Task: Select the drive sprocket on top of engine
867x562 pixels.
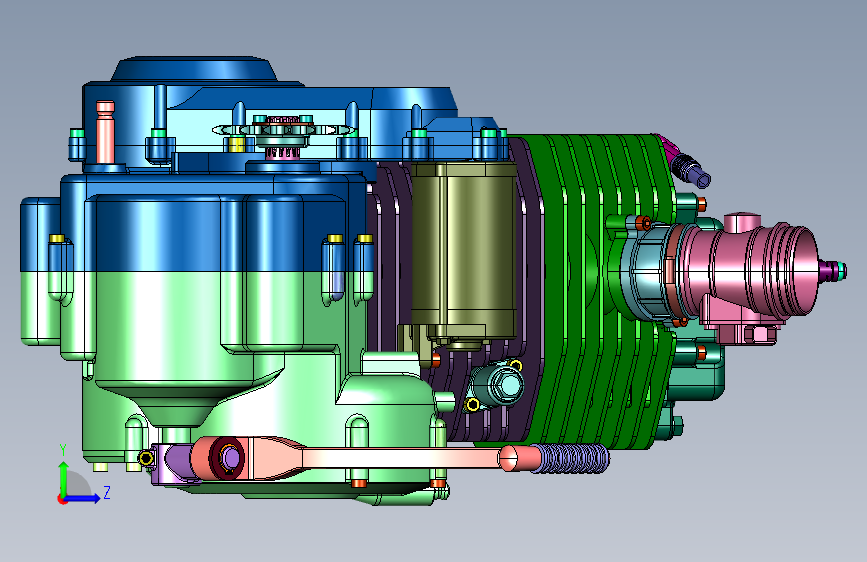Action: tap(285, 130)
